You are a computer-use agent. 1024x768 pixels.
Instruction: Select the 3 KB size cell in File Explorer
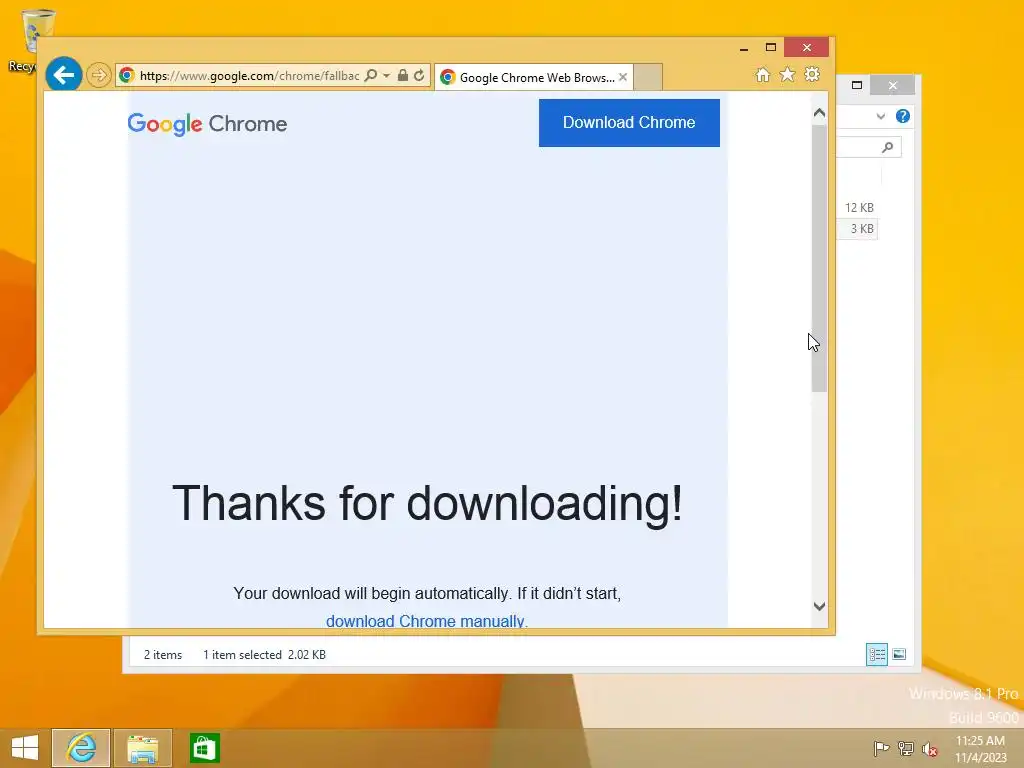point(861,229)
